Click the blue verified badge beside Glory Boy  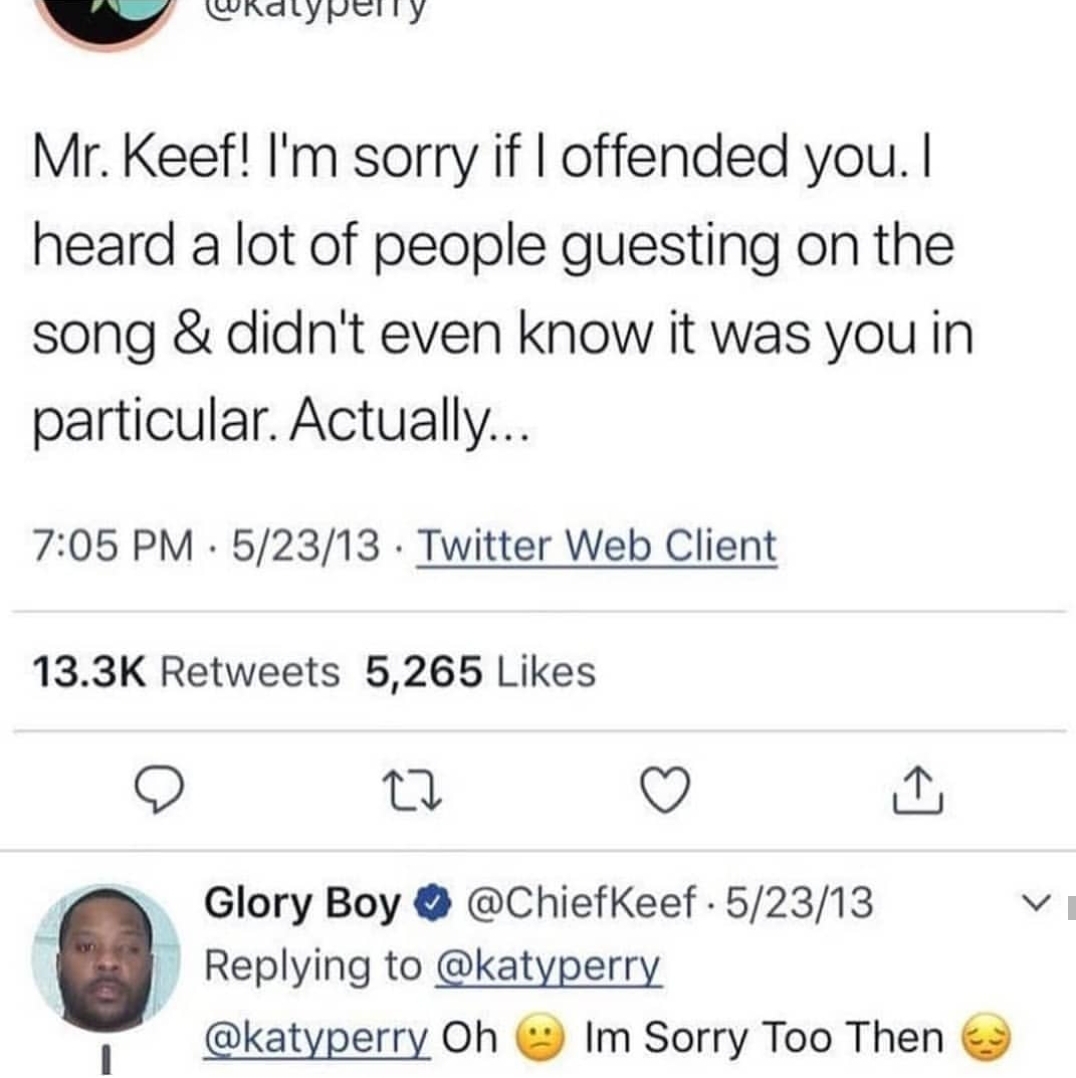tap(430, 903)
